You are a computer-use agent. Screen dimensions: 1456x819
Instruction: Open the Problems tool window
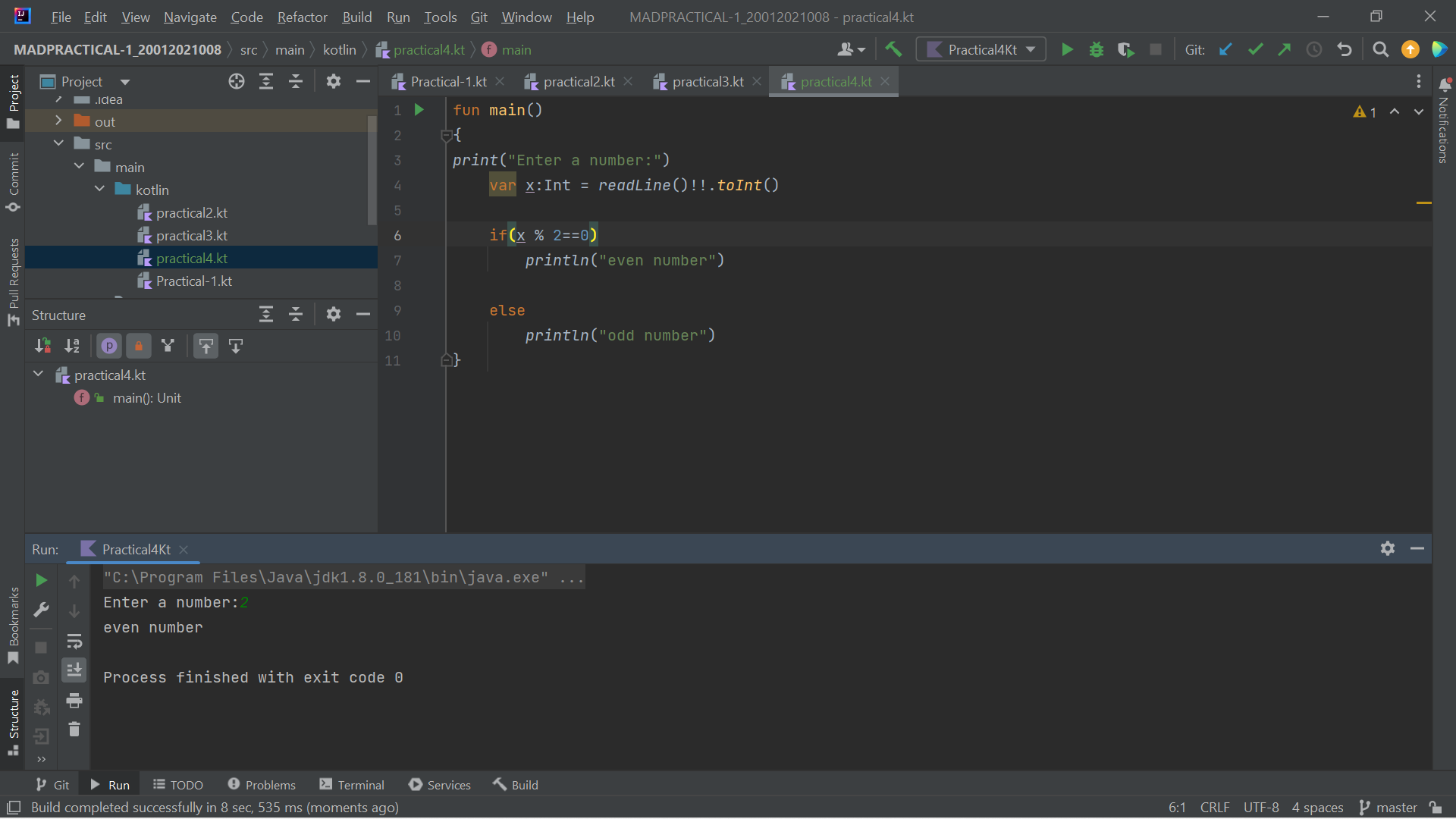pyautogui.click(x=262, y=785)
